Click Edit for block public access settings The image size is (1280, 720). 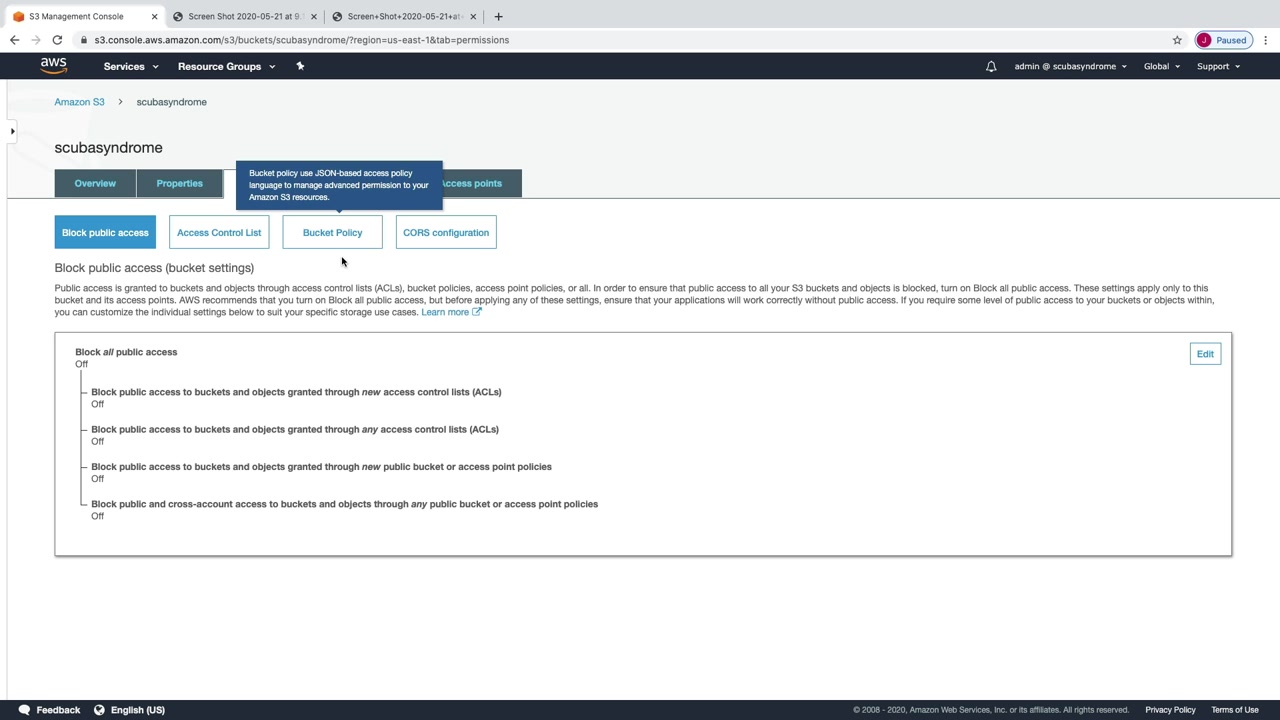(1205, 354)
